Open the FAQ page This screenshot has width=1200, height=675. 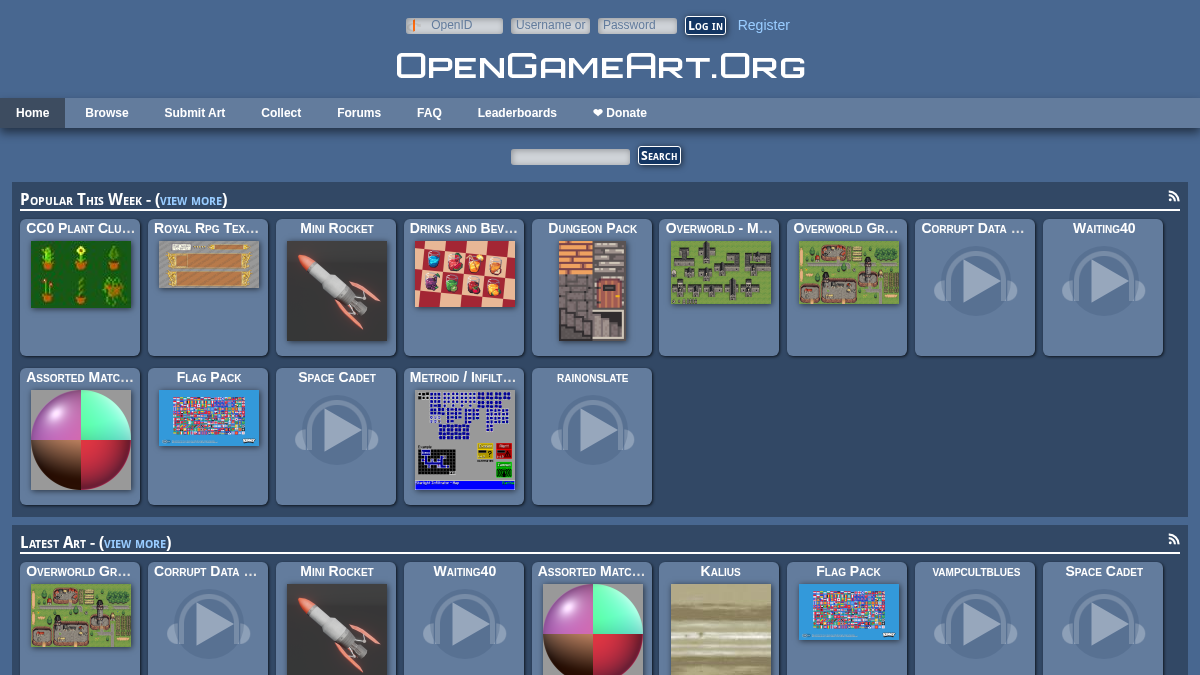coord(429,113)
